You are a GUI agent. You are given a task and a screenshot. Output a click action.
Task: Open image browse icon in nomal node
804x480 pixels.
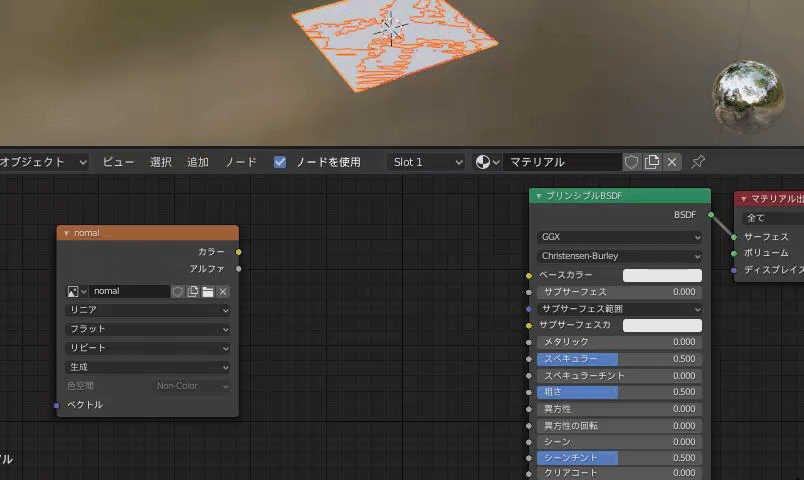click(77, 292)
